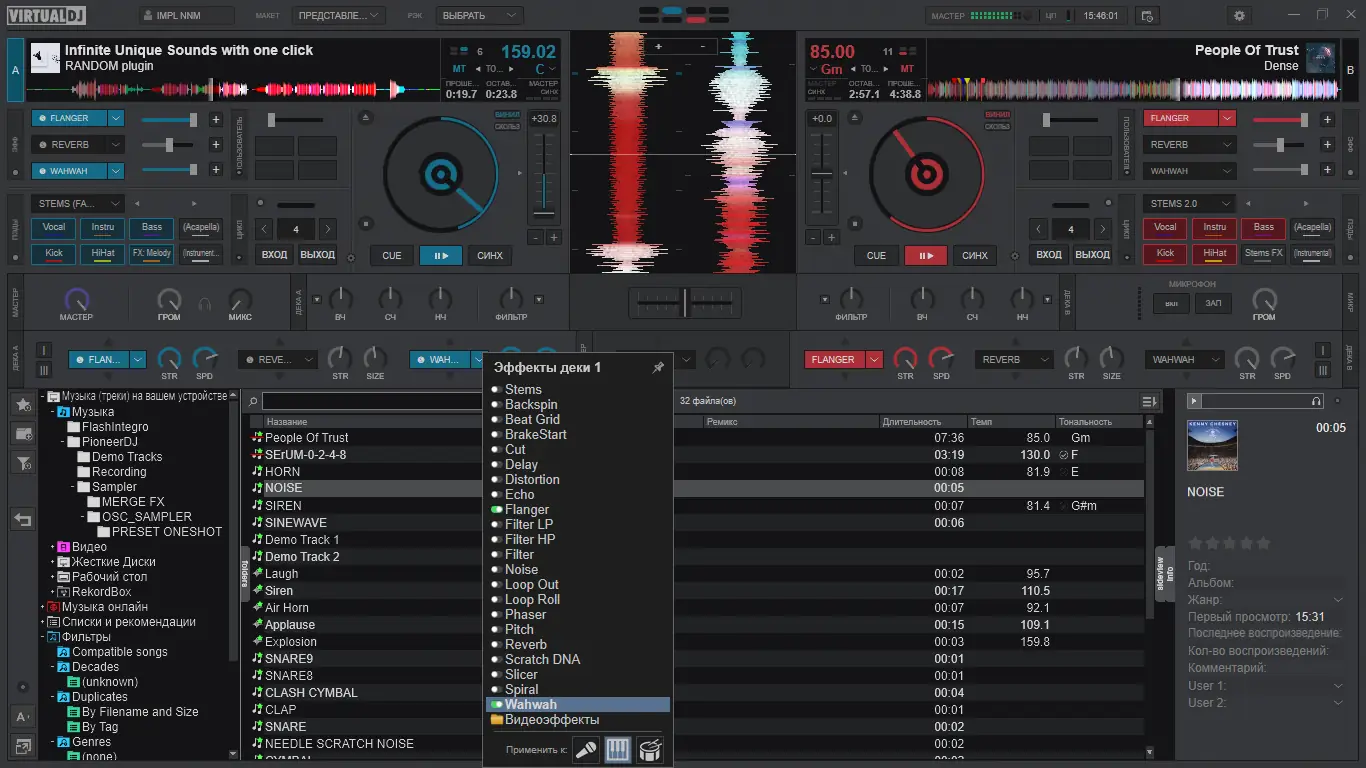Enable the Echo effect toggle
Screen dimensions: 1366x768
tap(496, 495)
